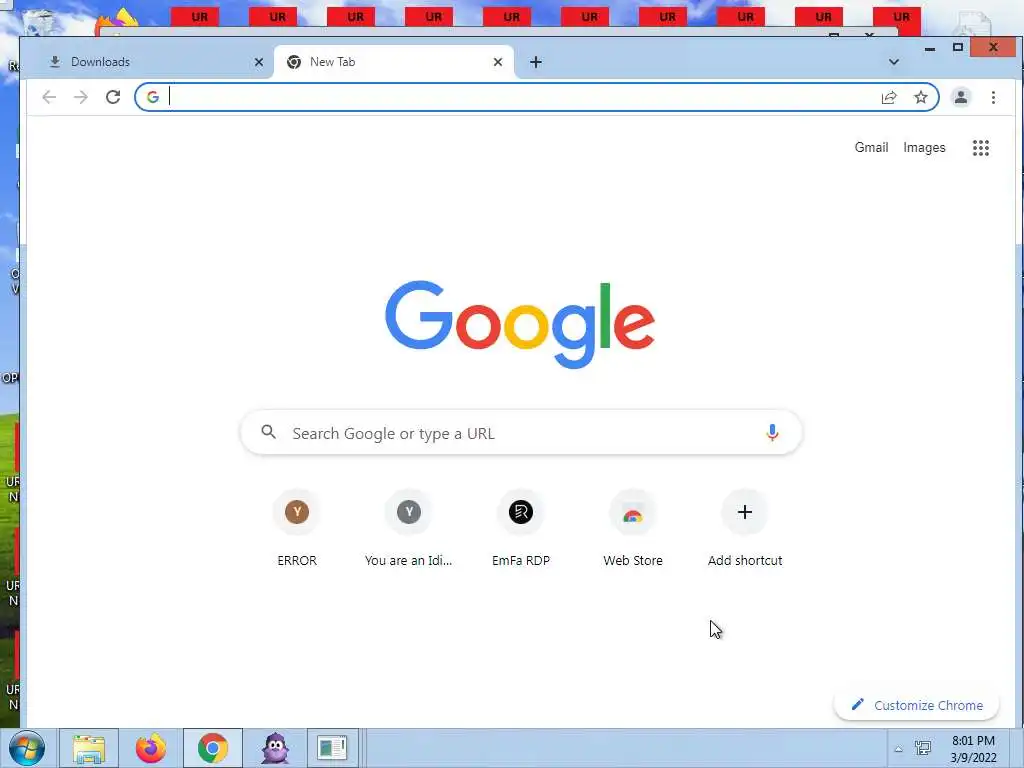Open the You are an Idi... shortcut
This screenshot has height=768, width=1024.
pyautogui.click(x=409, y=528)
